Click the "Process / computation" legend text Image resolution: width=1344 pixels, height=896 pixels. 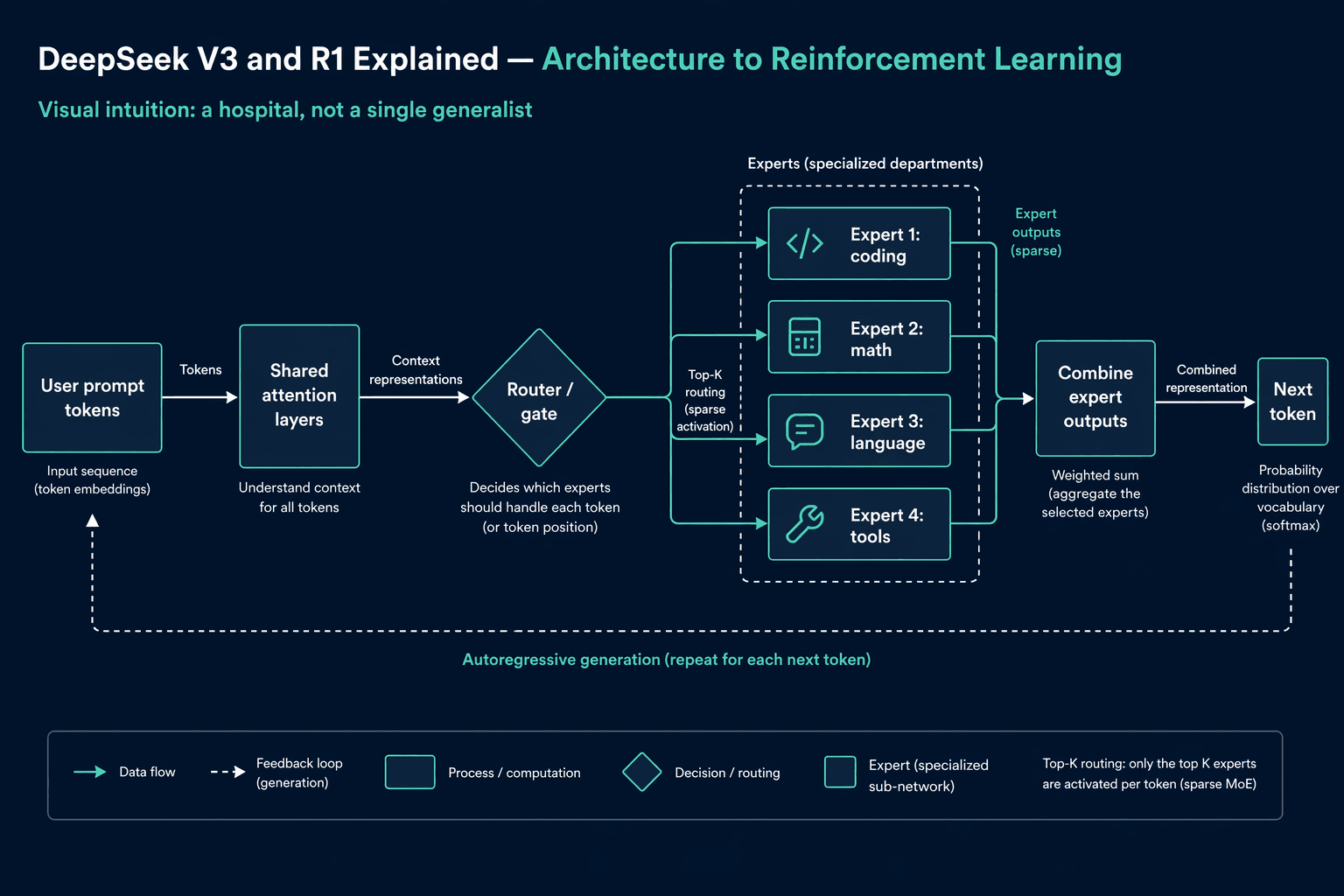(514, 773)
